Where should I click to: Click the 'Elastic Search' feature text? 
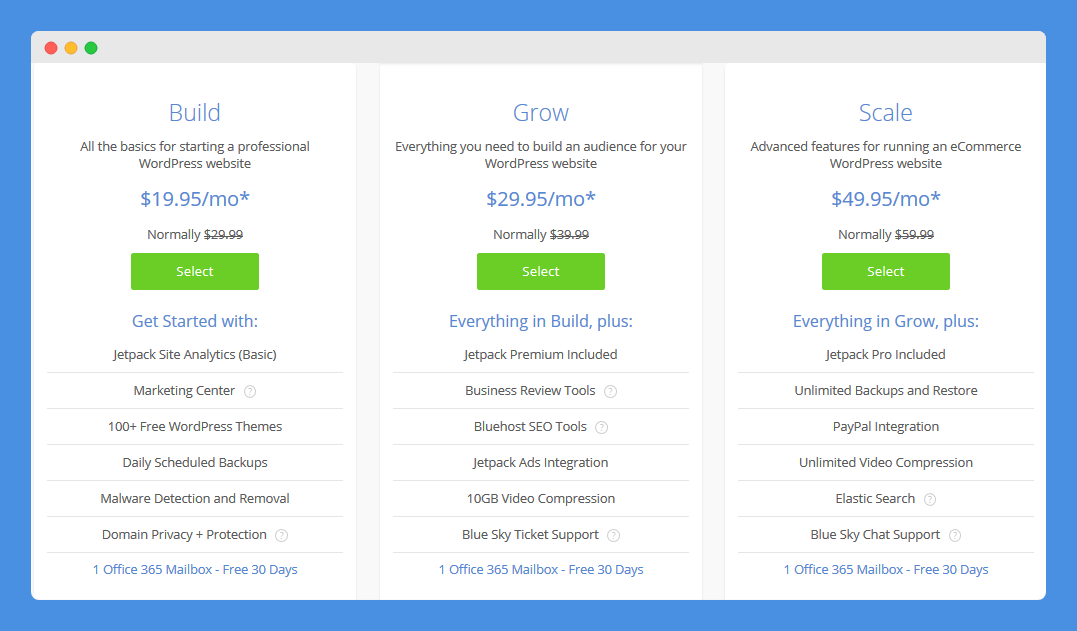tap(875, 498)
